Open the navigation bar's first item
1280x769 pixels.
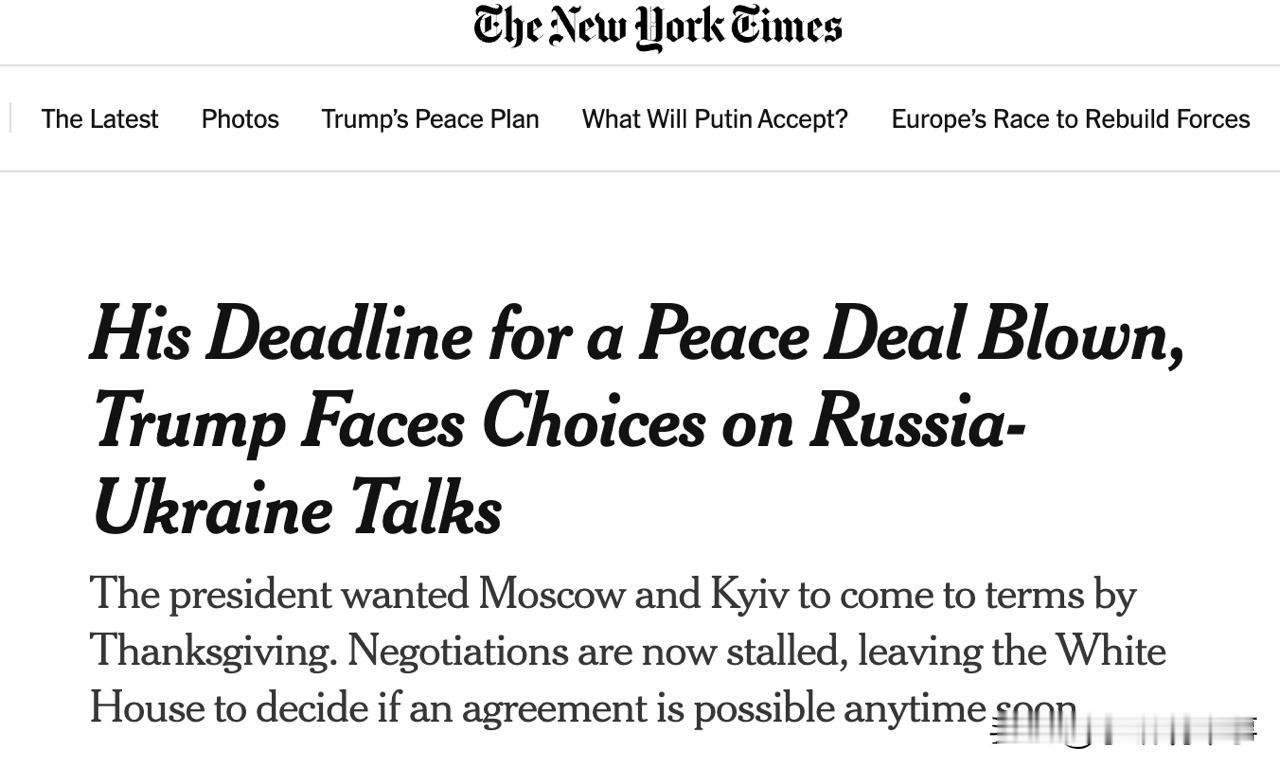(x=99, y=118)
